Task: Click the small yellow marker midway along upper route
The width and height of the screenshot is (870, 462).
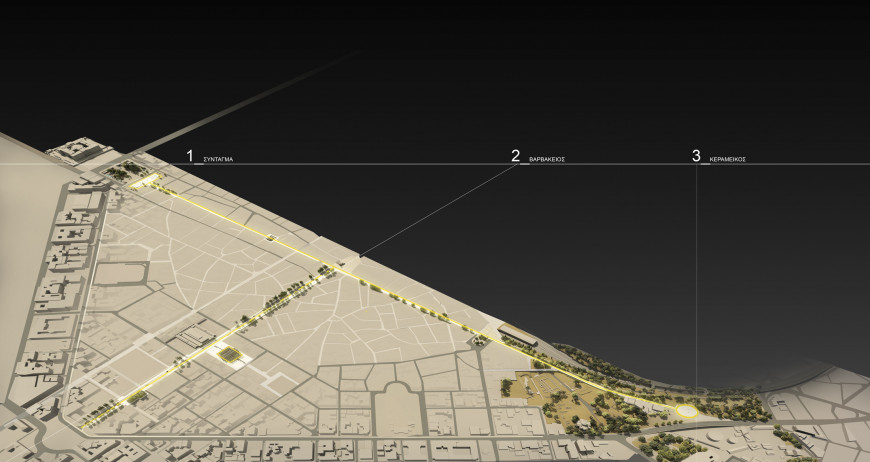Action: click(x=270, y=237)
